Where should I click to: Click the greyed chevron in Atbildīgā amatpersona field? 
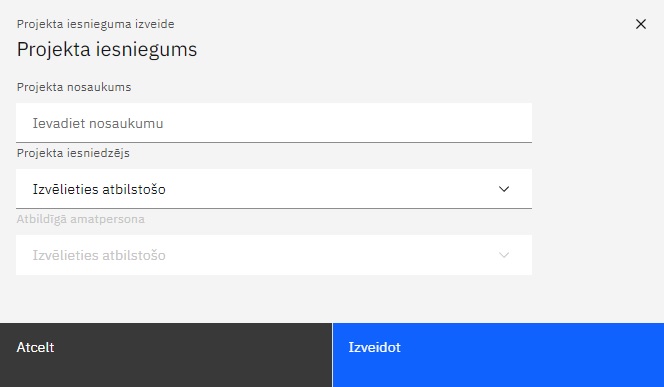pyautogui.click(x=504, y=255)
